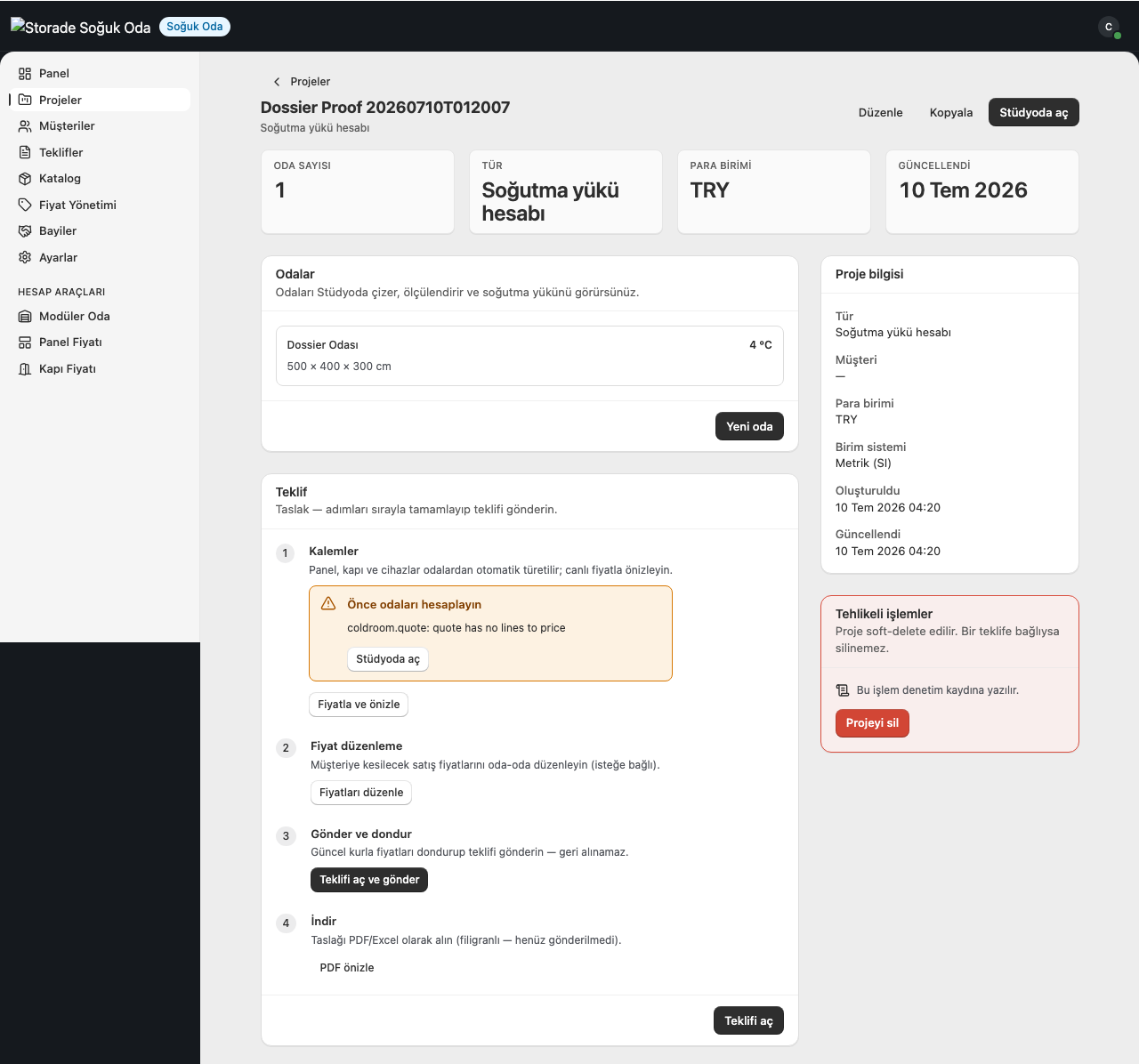
Task: Click the step 3 number badge
Action: click(286, 836)
